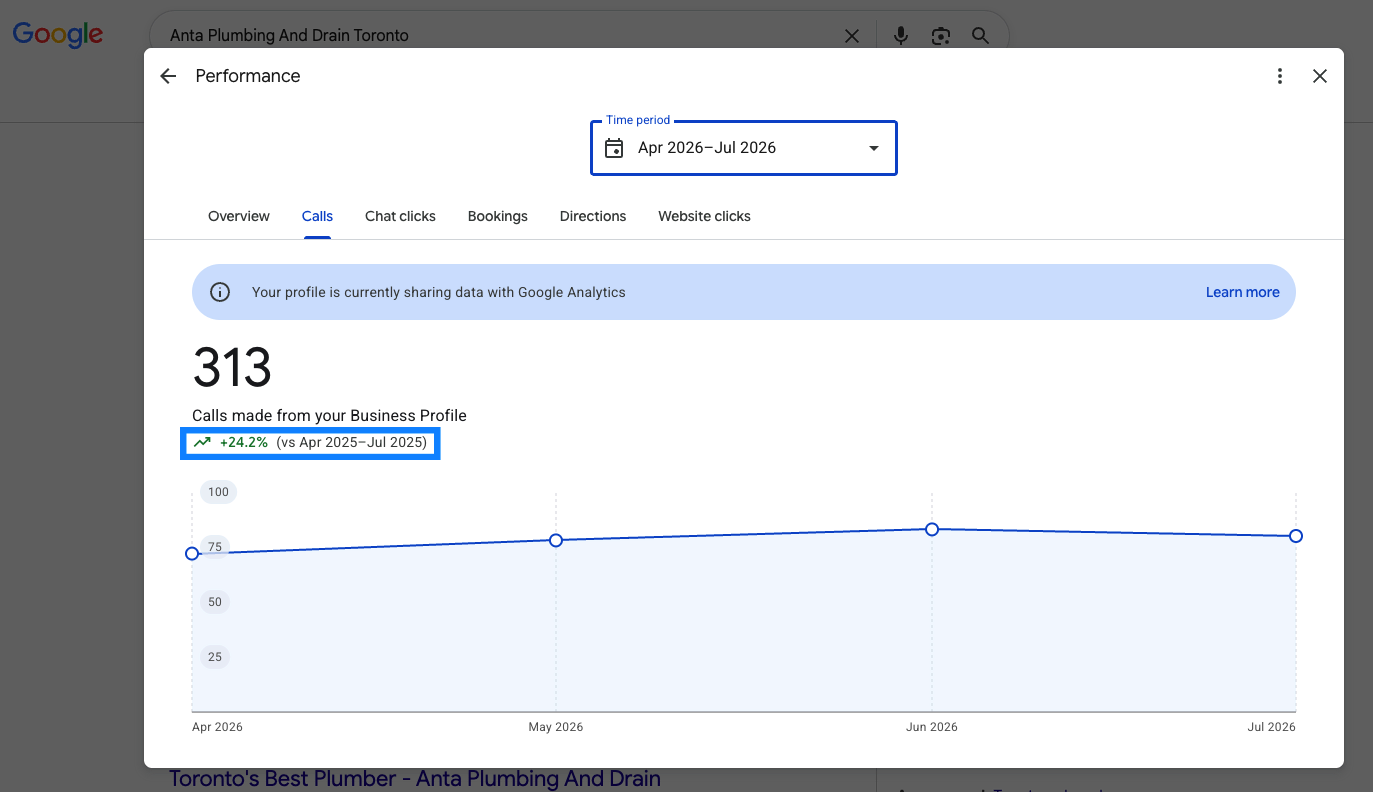Switch to the Bookings tab
The image size is (1373, 792).
point(498,216)
